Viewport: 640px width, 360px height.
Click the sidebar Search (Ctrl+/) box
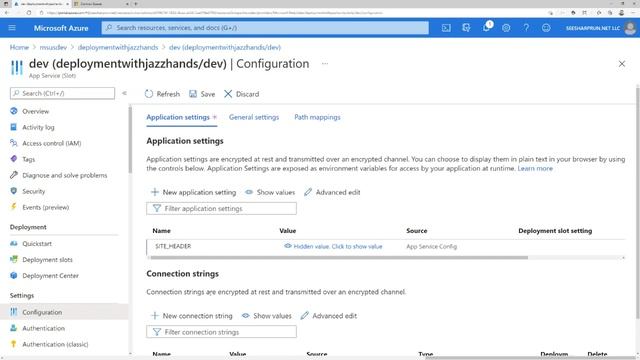pyautogui.click(x=62, y=93)
